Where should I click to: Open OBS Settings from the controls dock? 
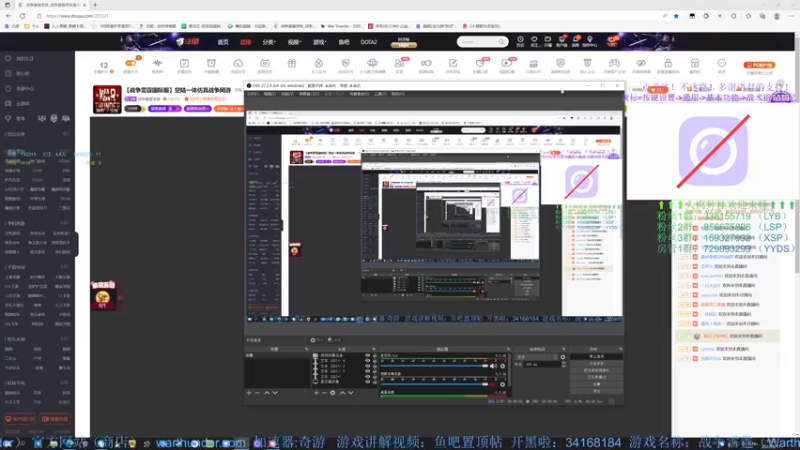coord(596,384)
